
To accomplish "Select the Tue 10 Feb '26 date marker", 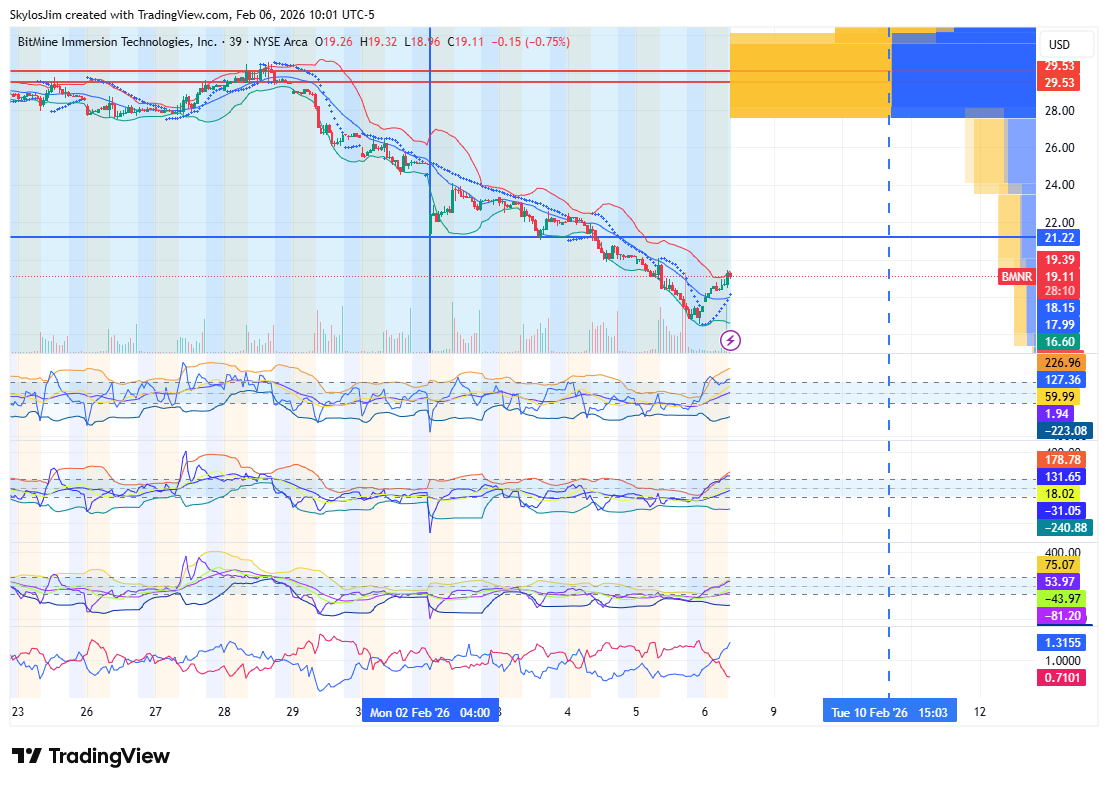I will (889, 713).
